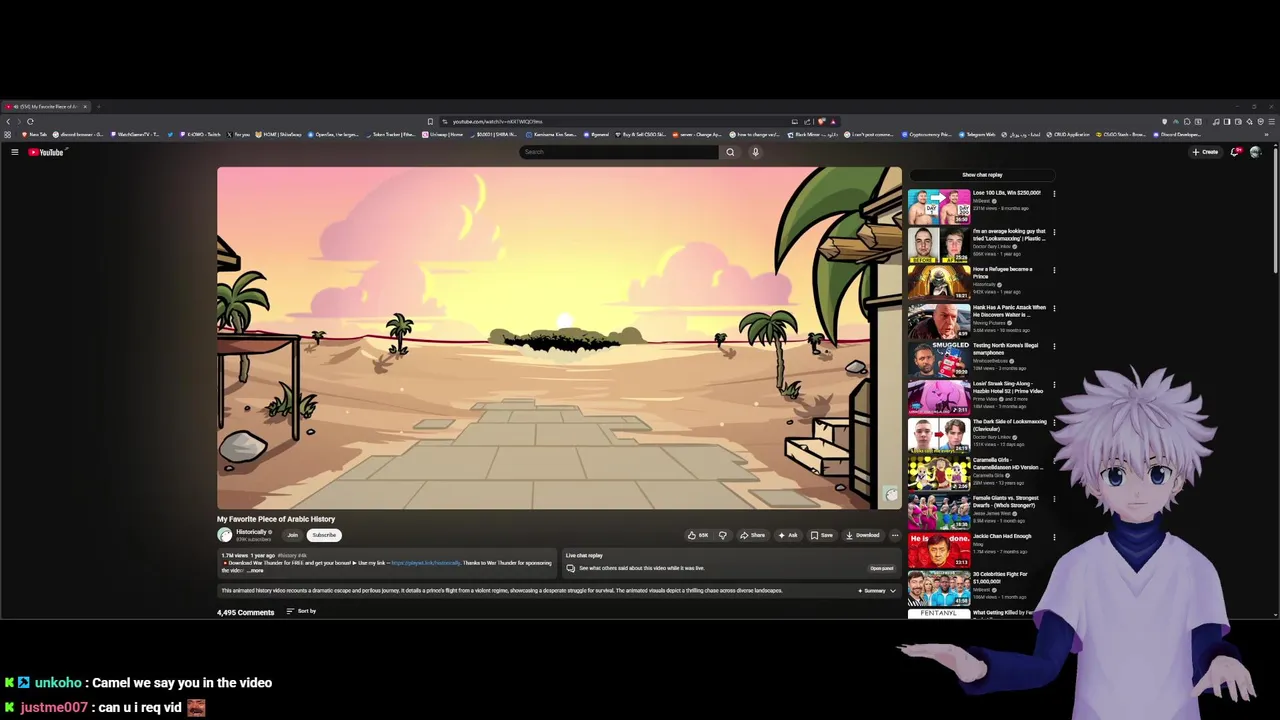Open the YouTube guide hamburger menu
The height and width of the screenshot is (720, 1280).
coord(14,152)
